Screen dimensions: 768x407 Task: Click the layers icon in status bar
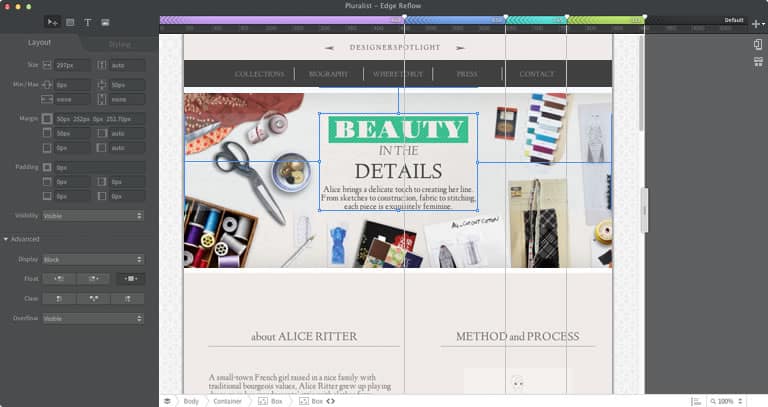pyautogui.click(x=168, y=400)
